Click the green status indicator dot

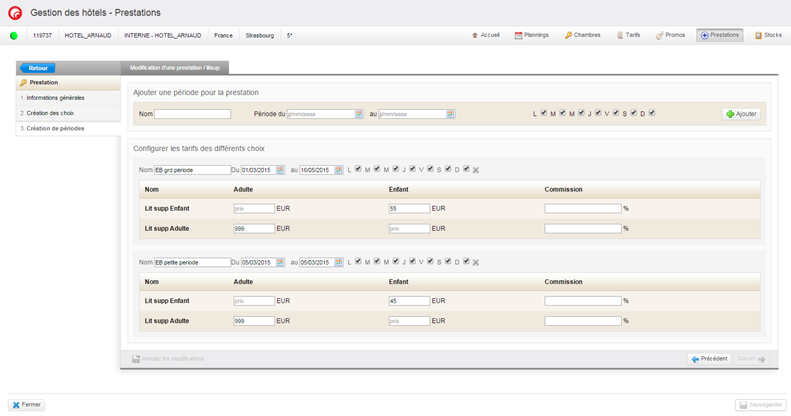[14, 36]
